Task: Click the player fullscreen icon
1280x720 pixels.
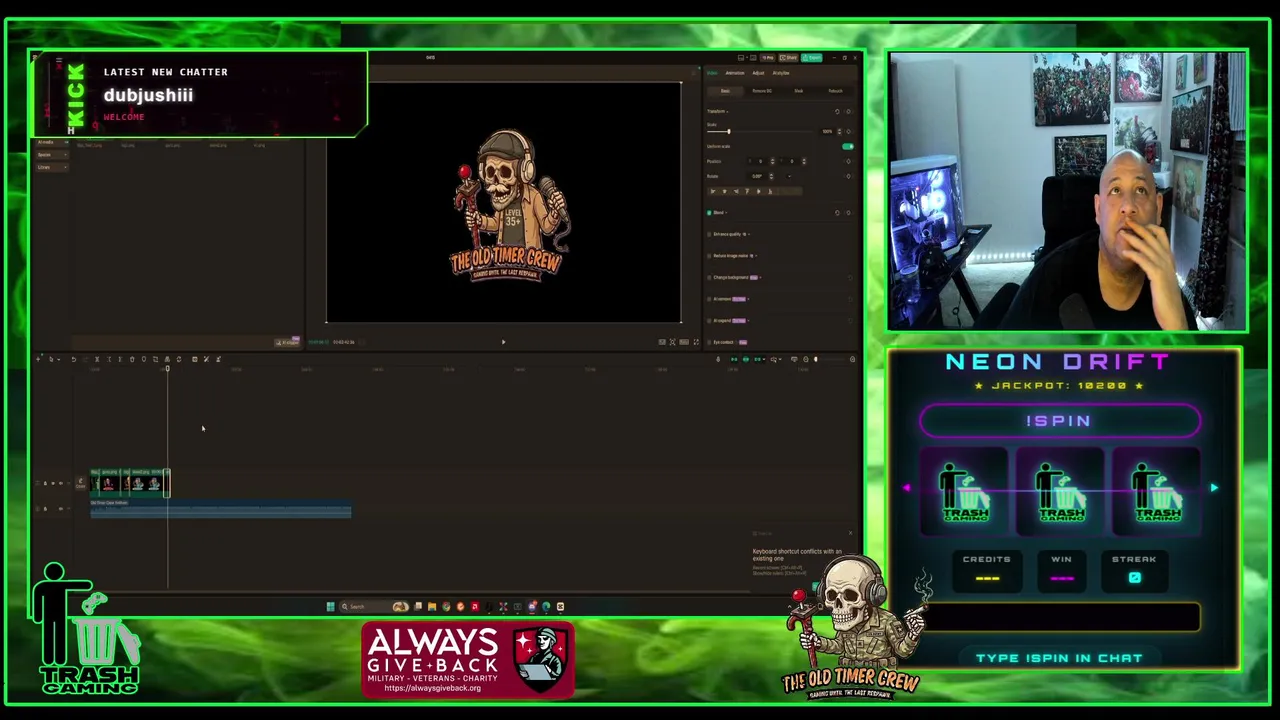Action: 696,342
